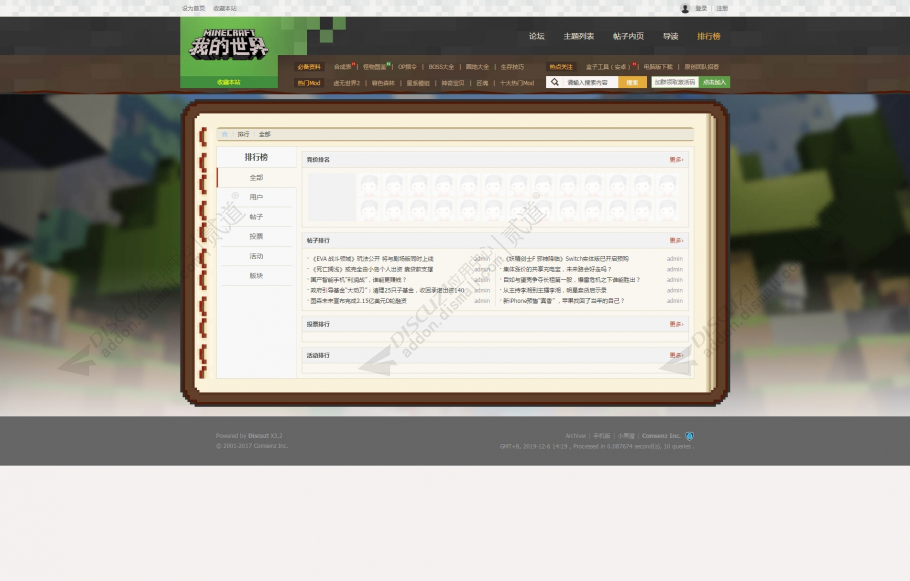Open the 国产智能手机 post
Image resolution: width=910 pixels, height=581 pixels.
pos(358,280)
